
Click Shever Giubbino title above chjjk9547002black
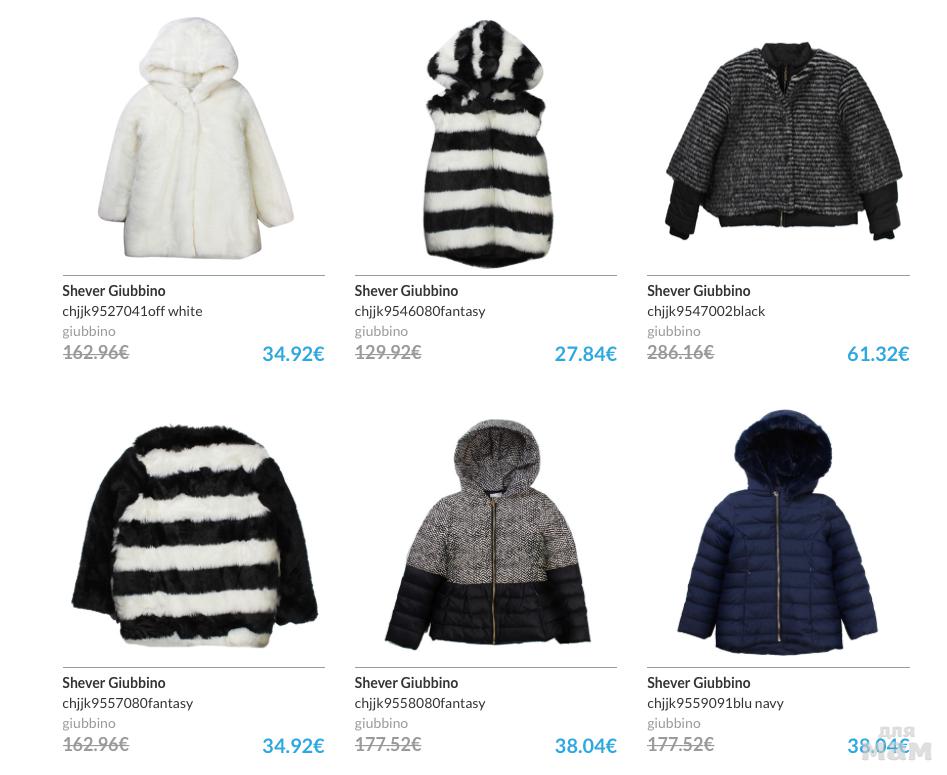(698, 291)
